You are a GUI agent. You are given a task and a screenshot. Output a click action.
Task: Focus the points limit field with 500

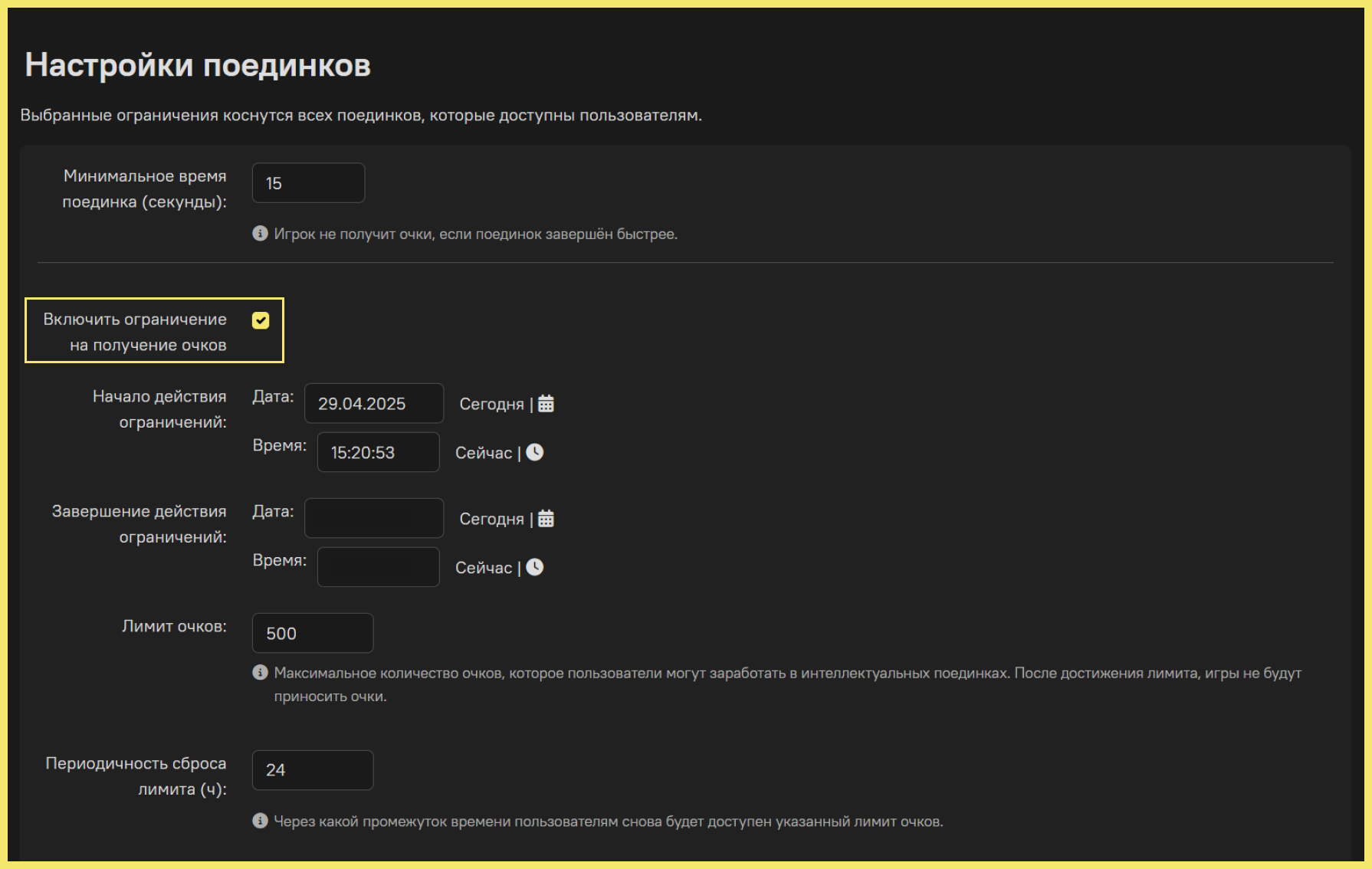click(x=313, y=633)
